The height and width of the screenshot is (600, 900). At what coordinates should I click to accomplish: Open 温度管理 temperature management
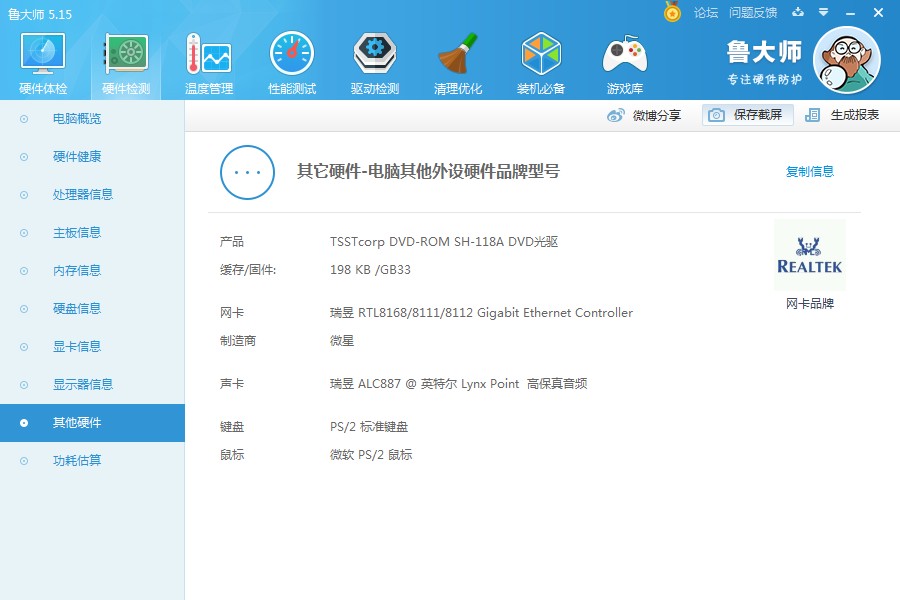209,63
